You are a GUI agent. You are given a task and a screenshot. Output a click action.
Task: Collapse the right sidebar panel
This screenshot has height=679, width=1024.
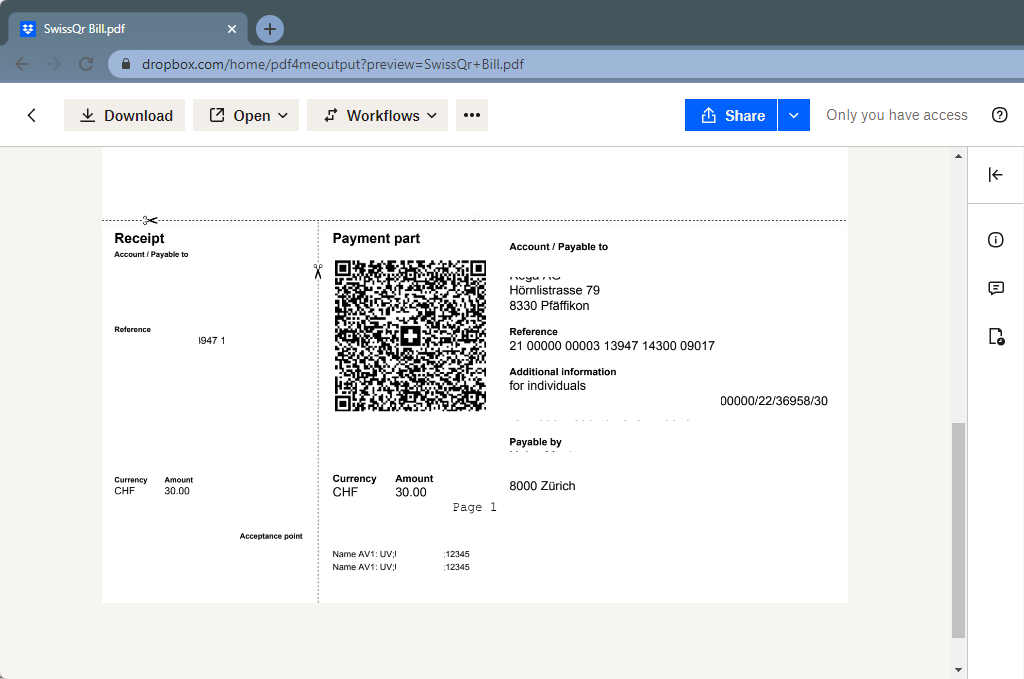tap(995, 174)
